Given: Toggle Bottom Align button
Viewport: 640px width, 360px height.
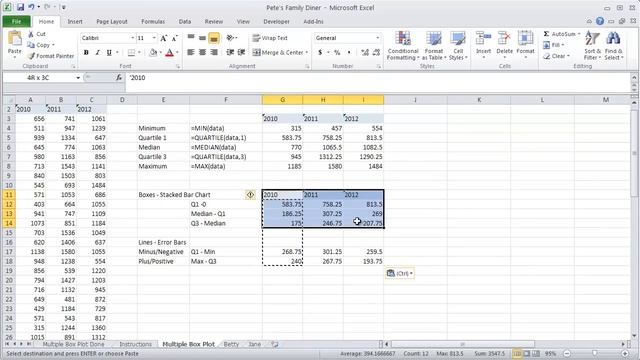Looking at the screenshot, I should [213, 38].
